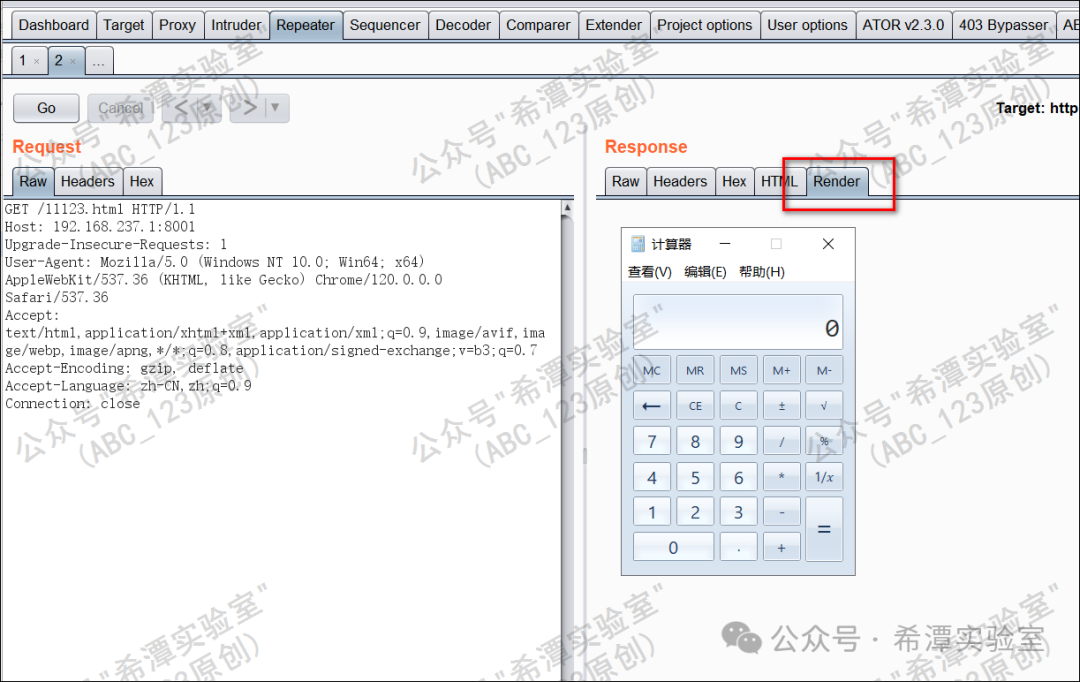
Task: Click calculator MR button
Action: [695, 371]
